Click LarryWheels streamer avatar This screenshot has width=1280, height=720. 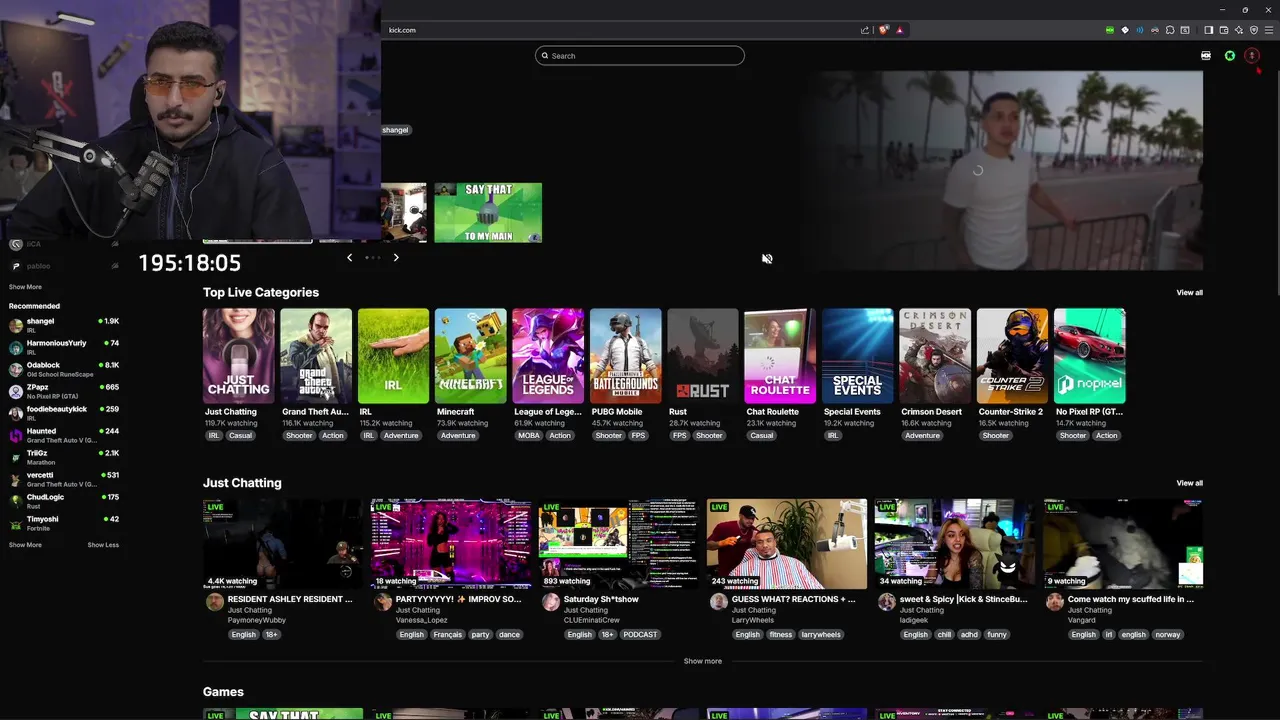point(718,602)
